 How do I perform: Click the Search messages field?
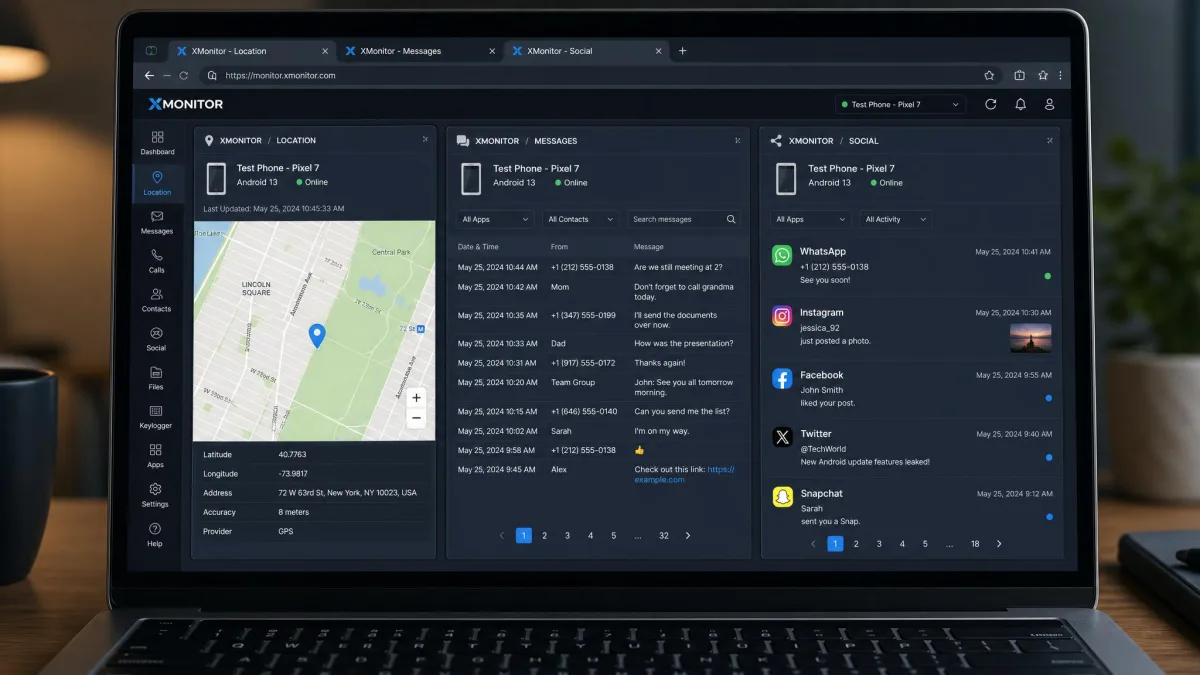click(x=683, y=219)
